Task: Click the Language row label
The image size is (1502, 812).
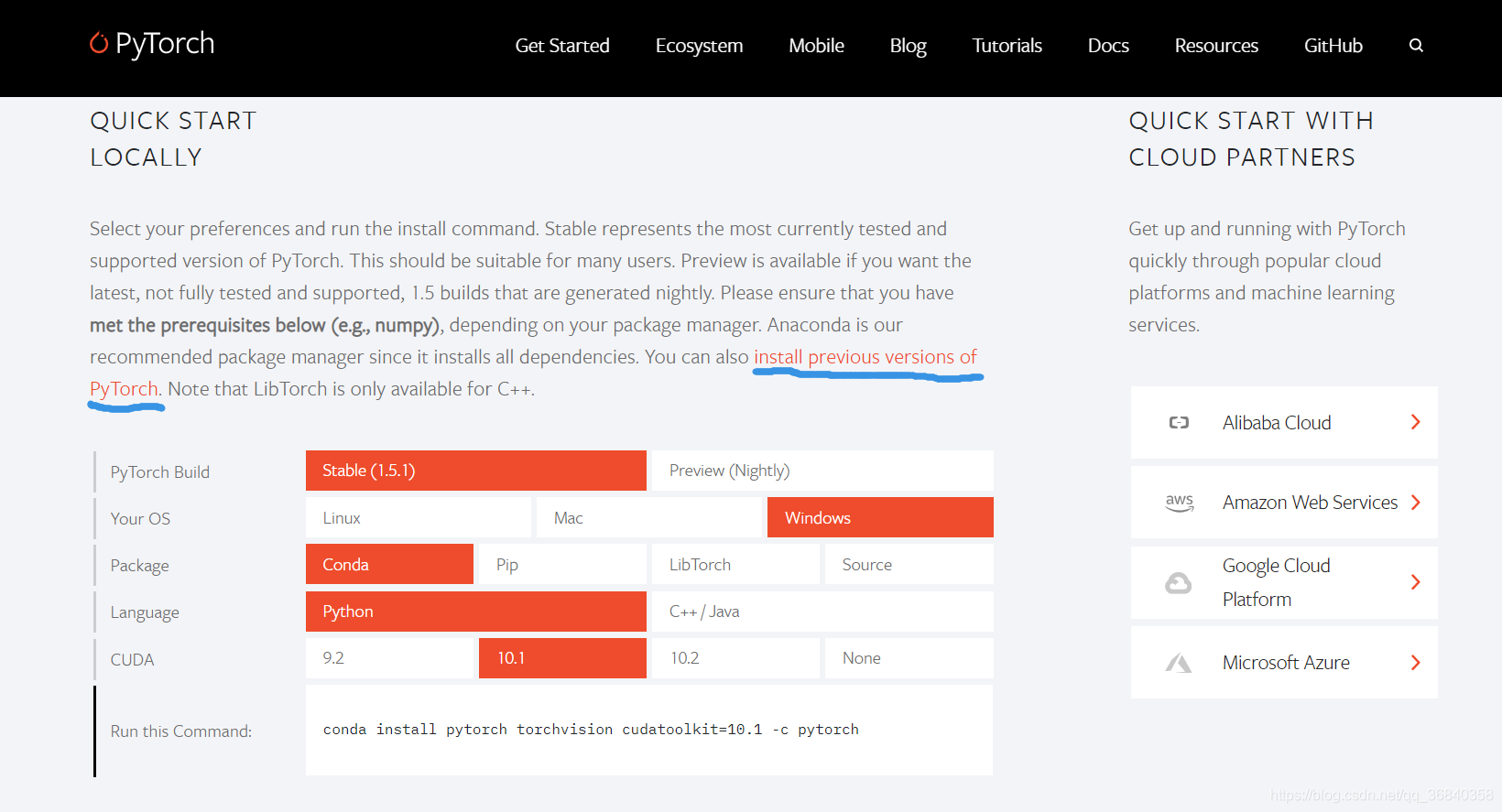Action: click(145, 612)
